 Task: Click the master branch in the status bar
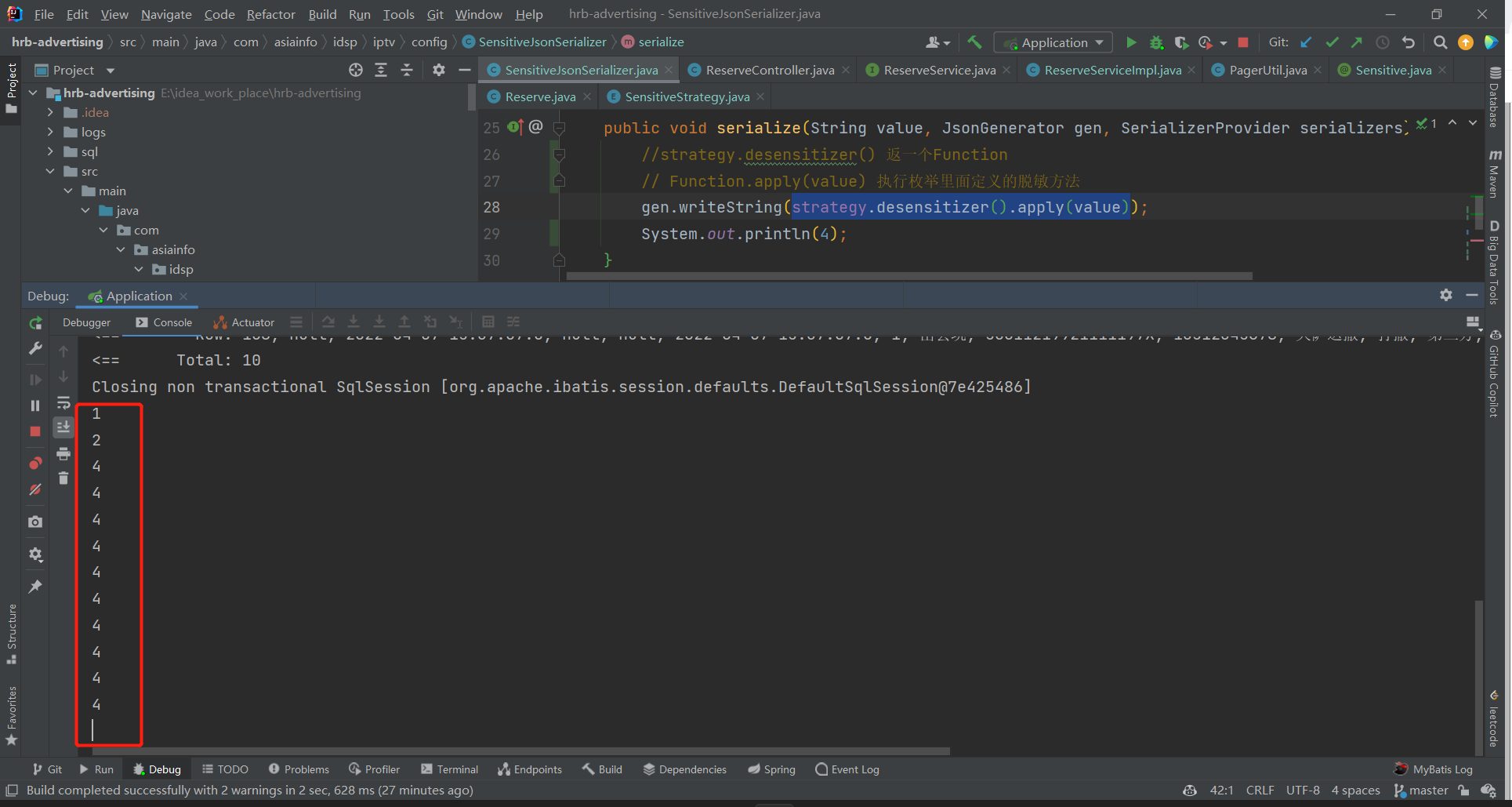click(x=1420, y=791)
